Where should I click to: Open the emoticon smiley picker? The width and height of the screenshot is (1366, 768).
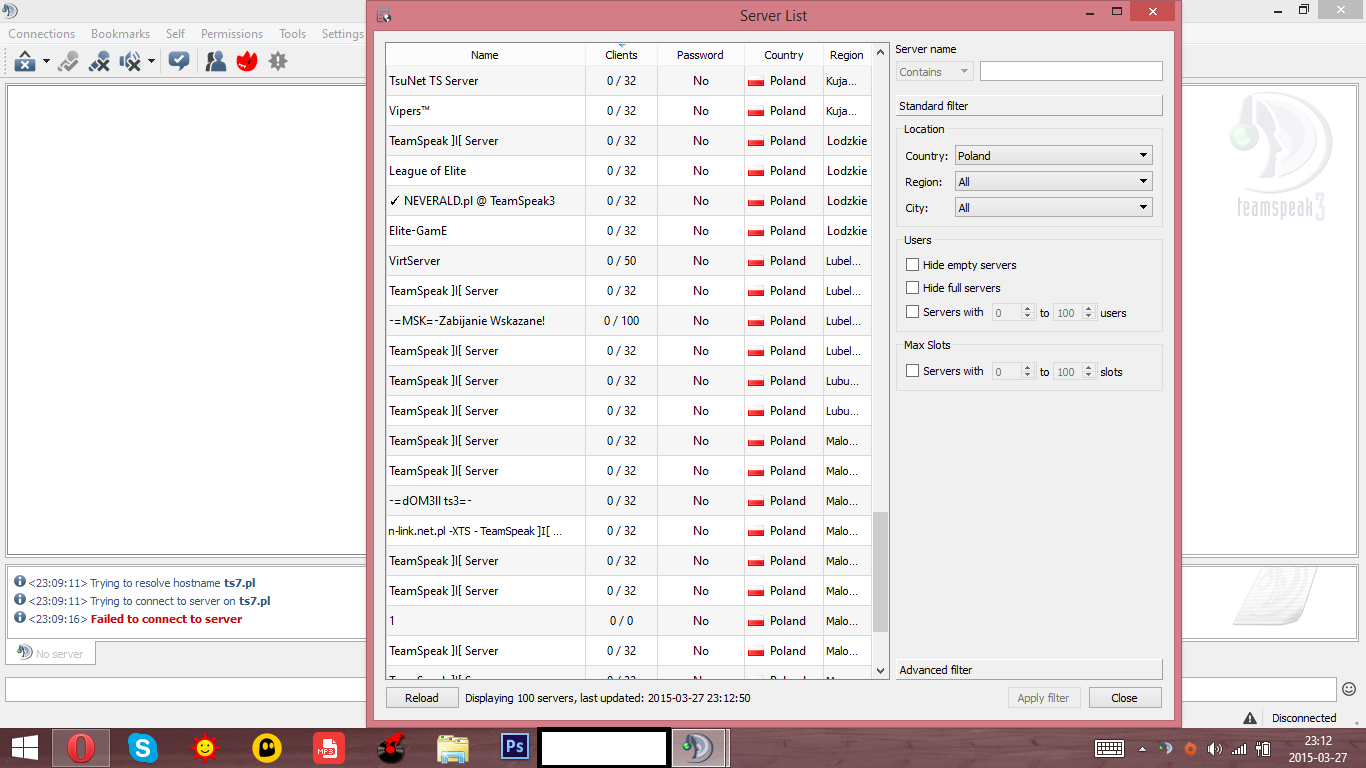click(x=1349, y=689)
